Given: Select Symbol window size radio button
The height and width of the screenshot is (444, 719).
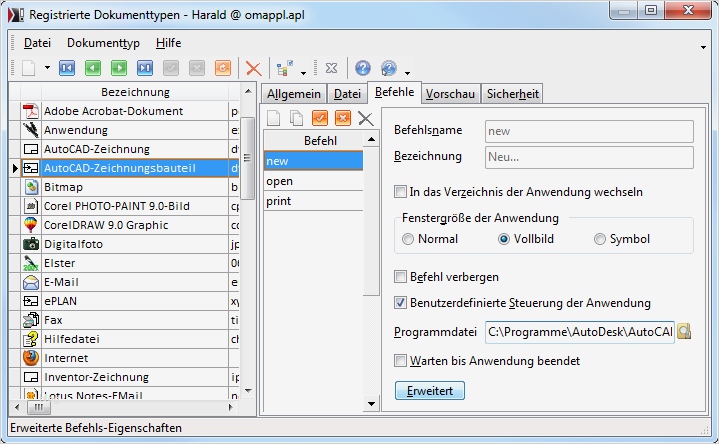Looking at the screenshot, I should click(x=599, y=239).
